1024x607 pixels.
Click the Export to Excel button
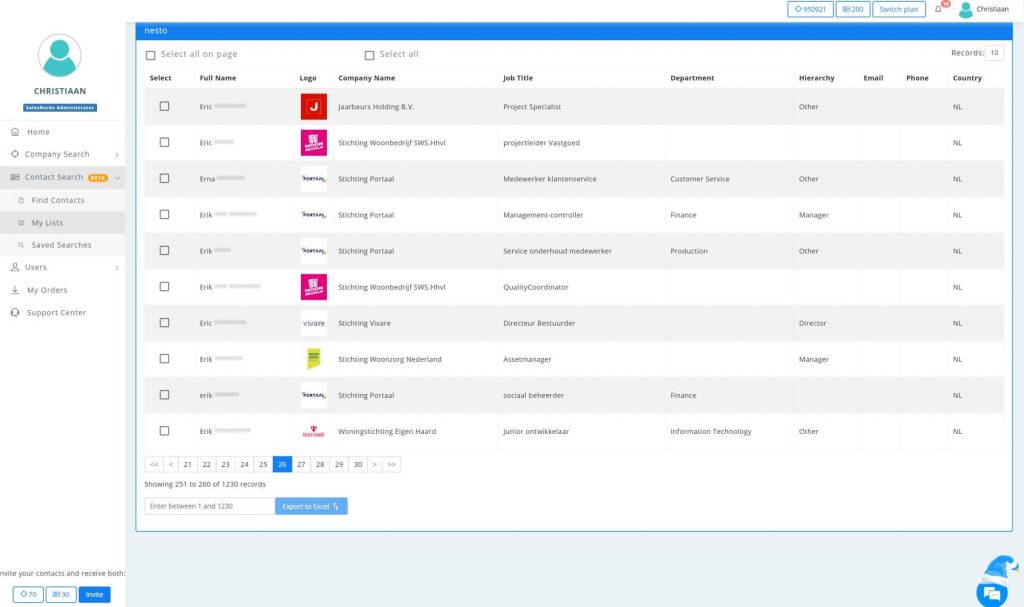pyautogui.click(x=311, y=507)
